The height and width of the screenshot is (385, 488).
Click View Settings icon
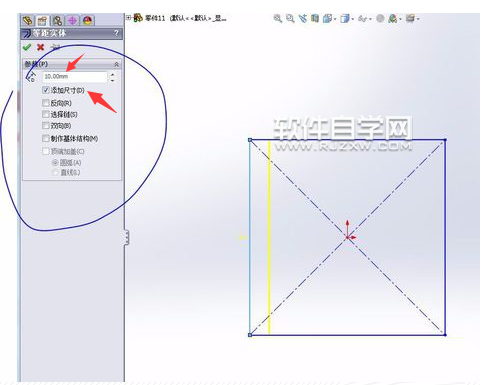[x=410, y=18]
